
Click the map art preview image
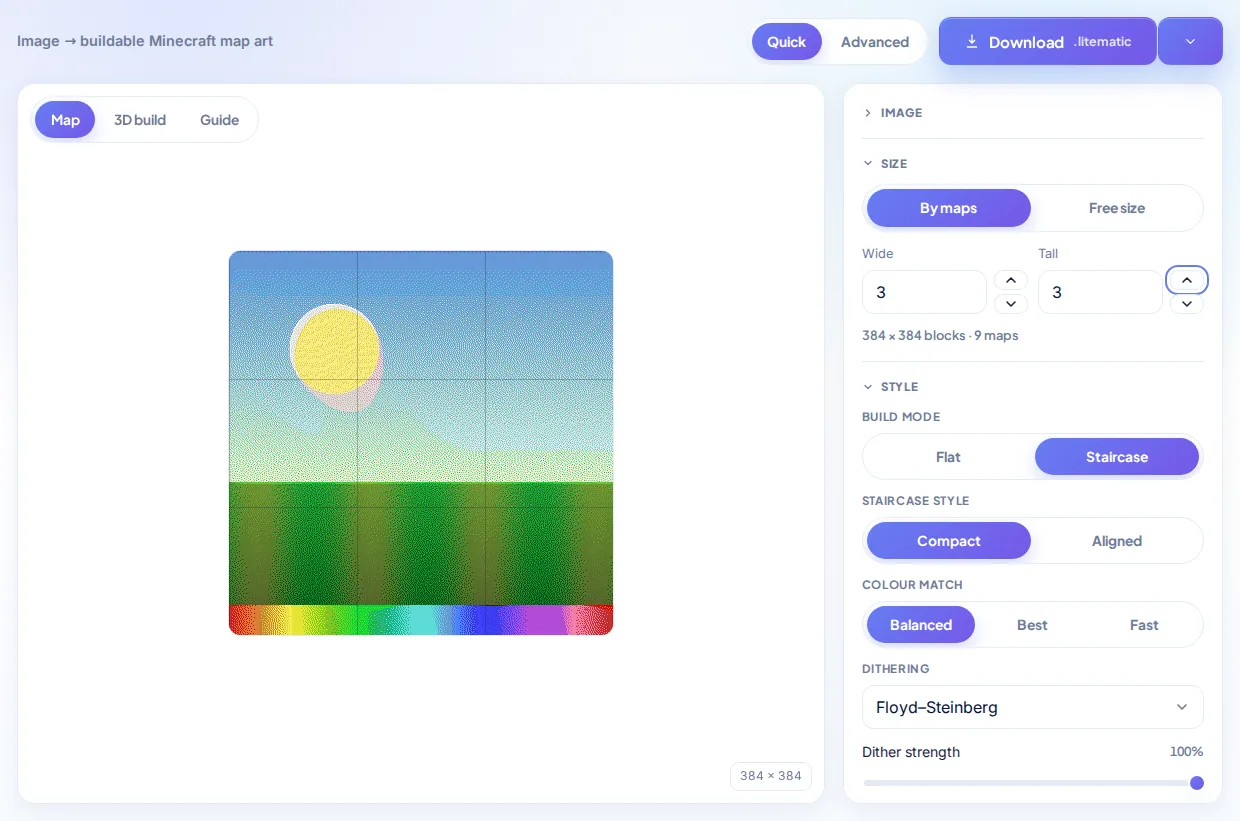(x=421, y=443)
